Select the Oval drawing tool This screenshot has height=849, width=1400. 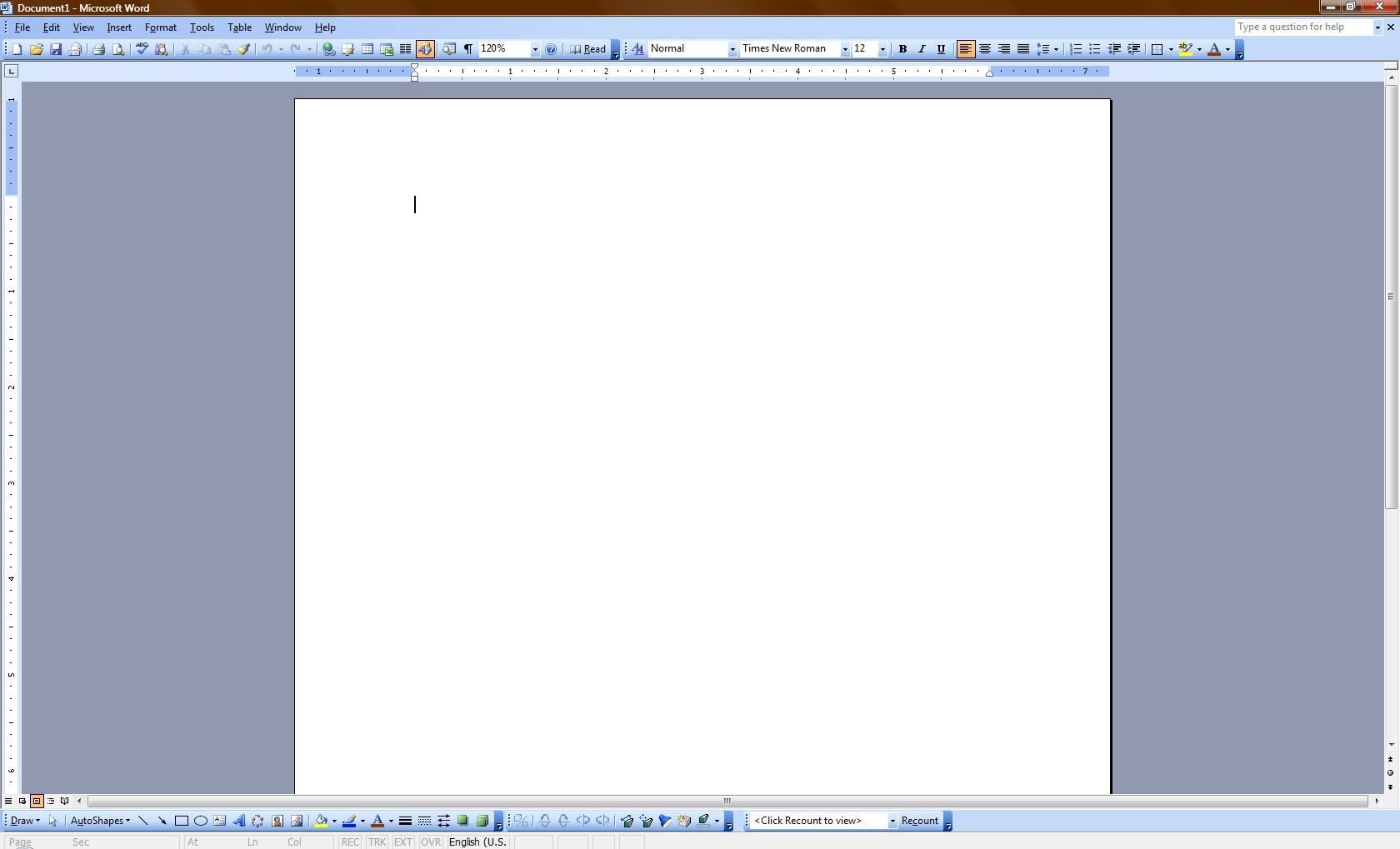(200, 821)
